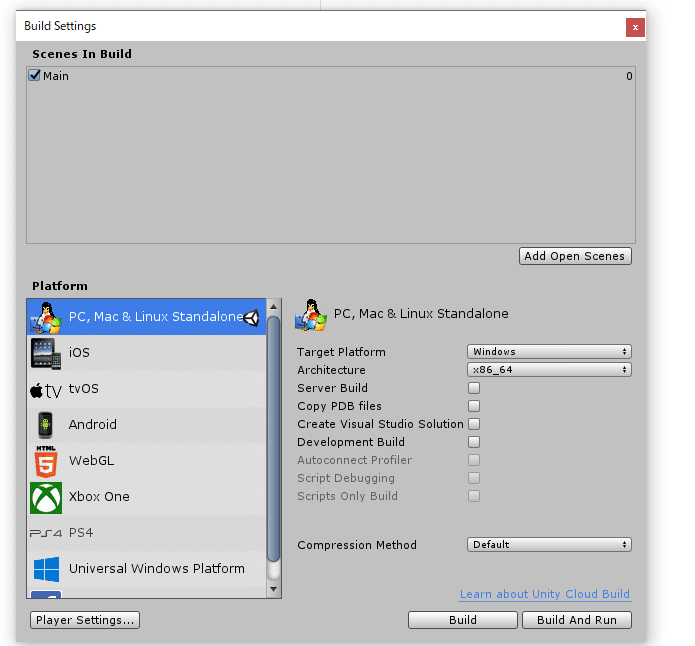
Task: Select WebGL in the platform list
Action: point(146,461)
